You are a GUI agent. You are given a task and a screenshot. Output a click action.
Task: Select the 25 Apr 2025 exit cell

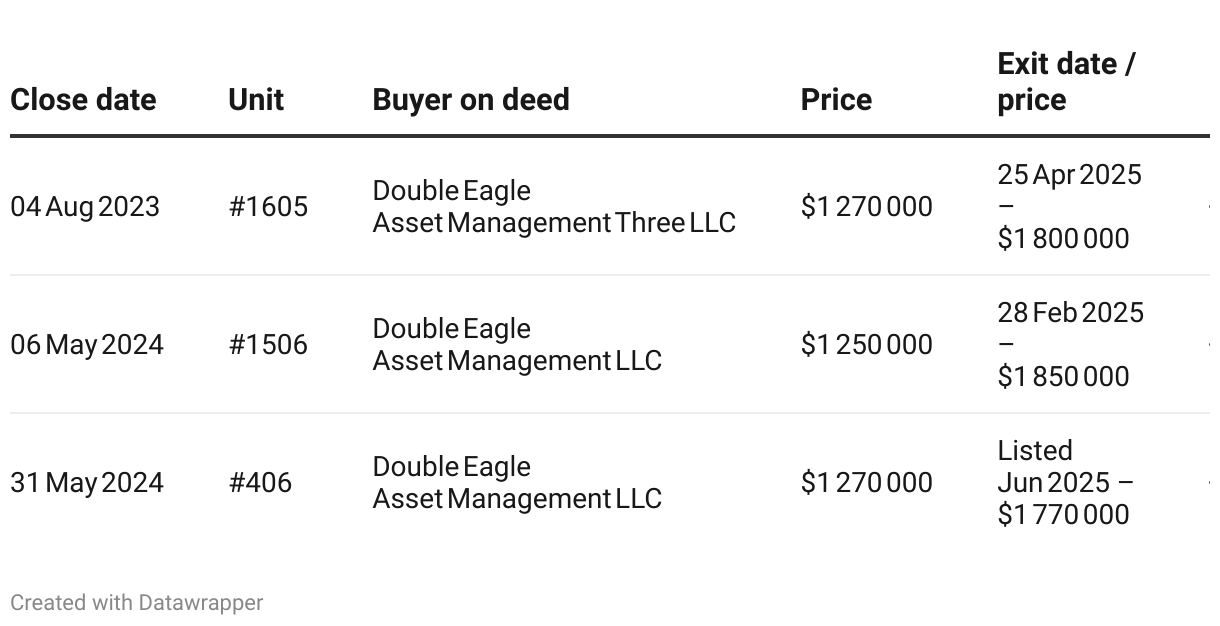coord(1069,207)
